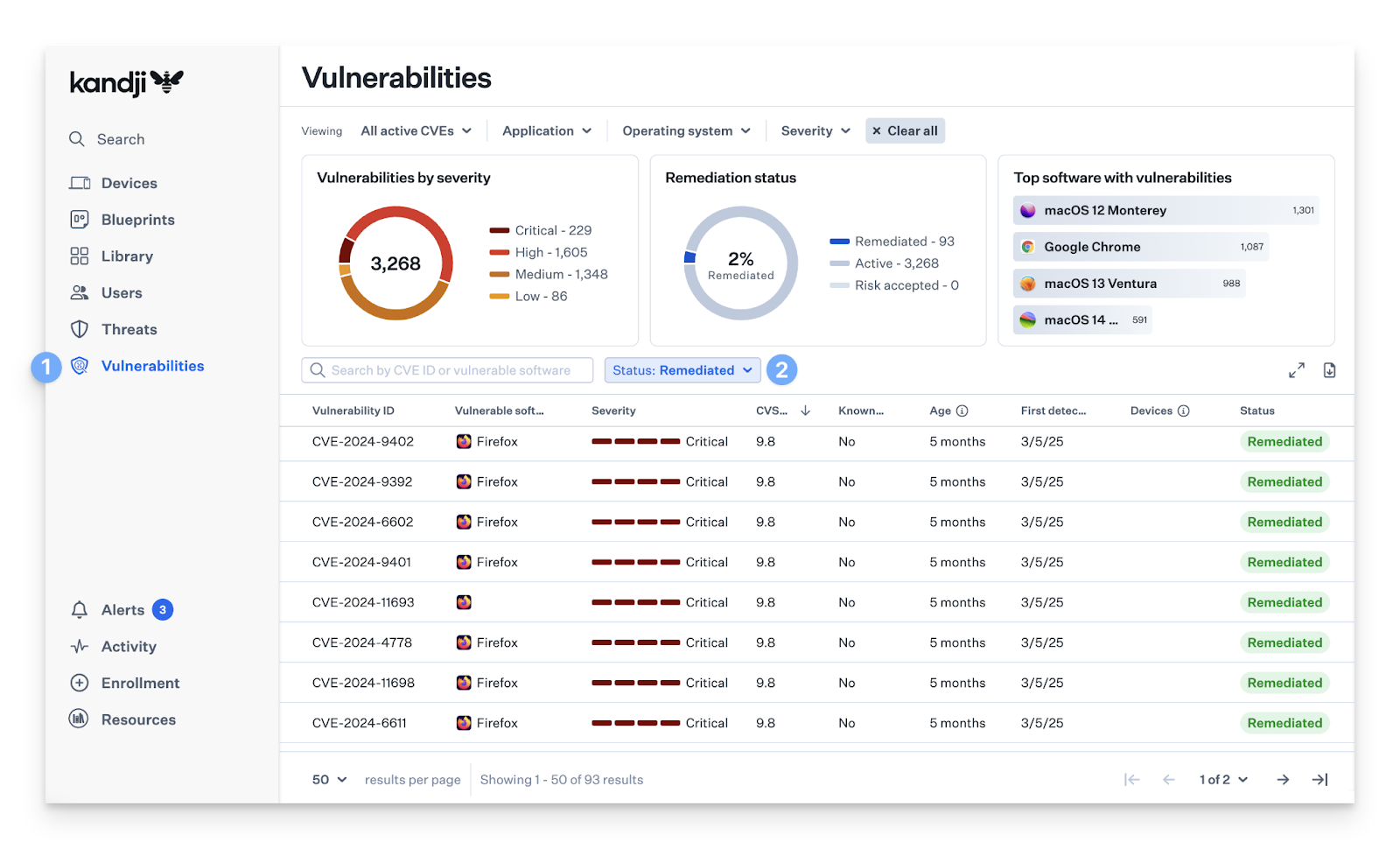
Task: Click the expand table fullscreen icon
Action: [1296, 370]
